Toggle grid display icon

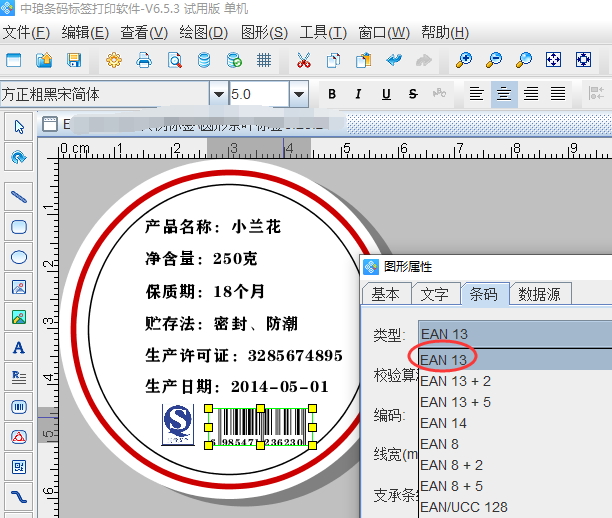coord(264,61)
